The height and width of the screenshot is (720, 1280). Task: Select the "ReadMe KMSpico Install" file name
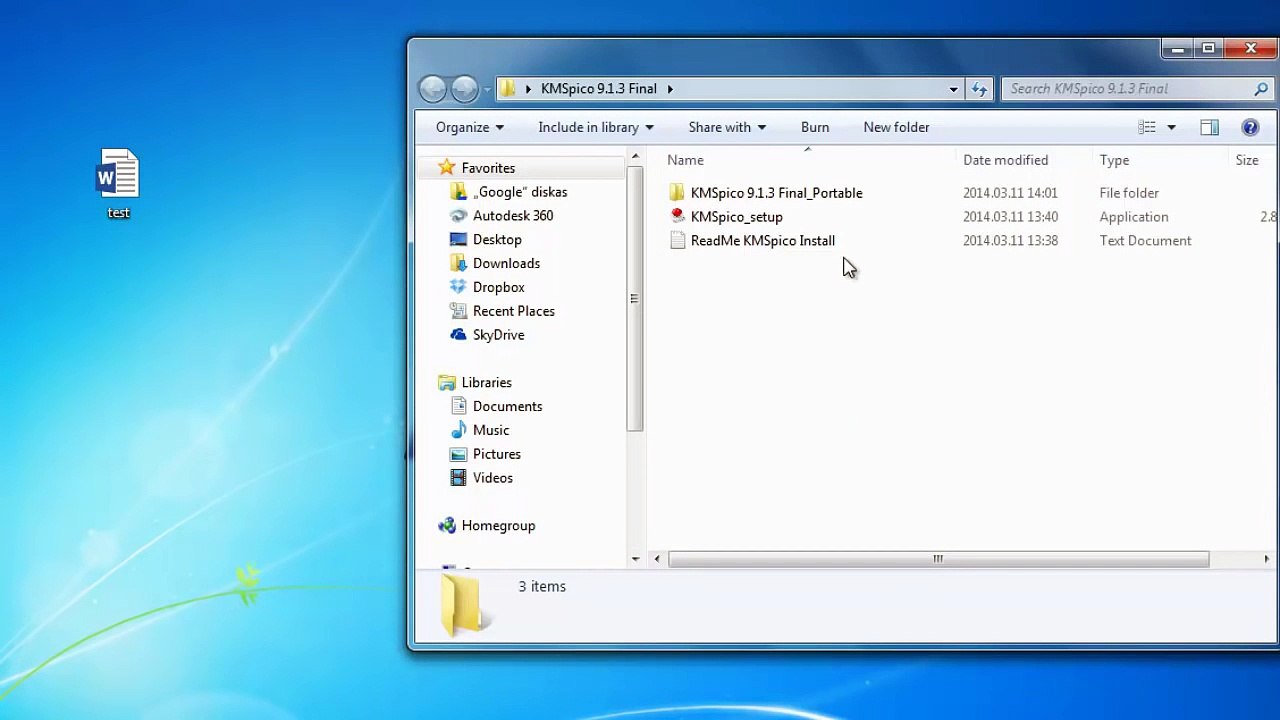point(762,241)
